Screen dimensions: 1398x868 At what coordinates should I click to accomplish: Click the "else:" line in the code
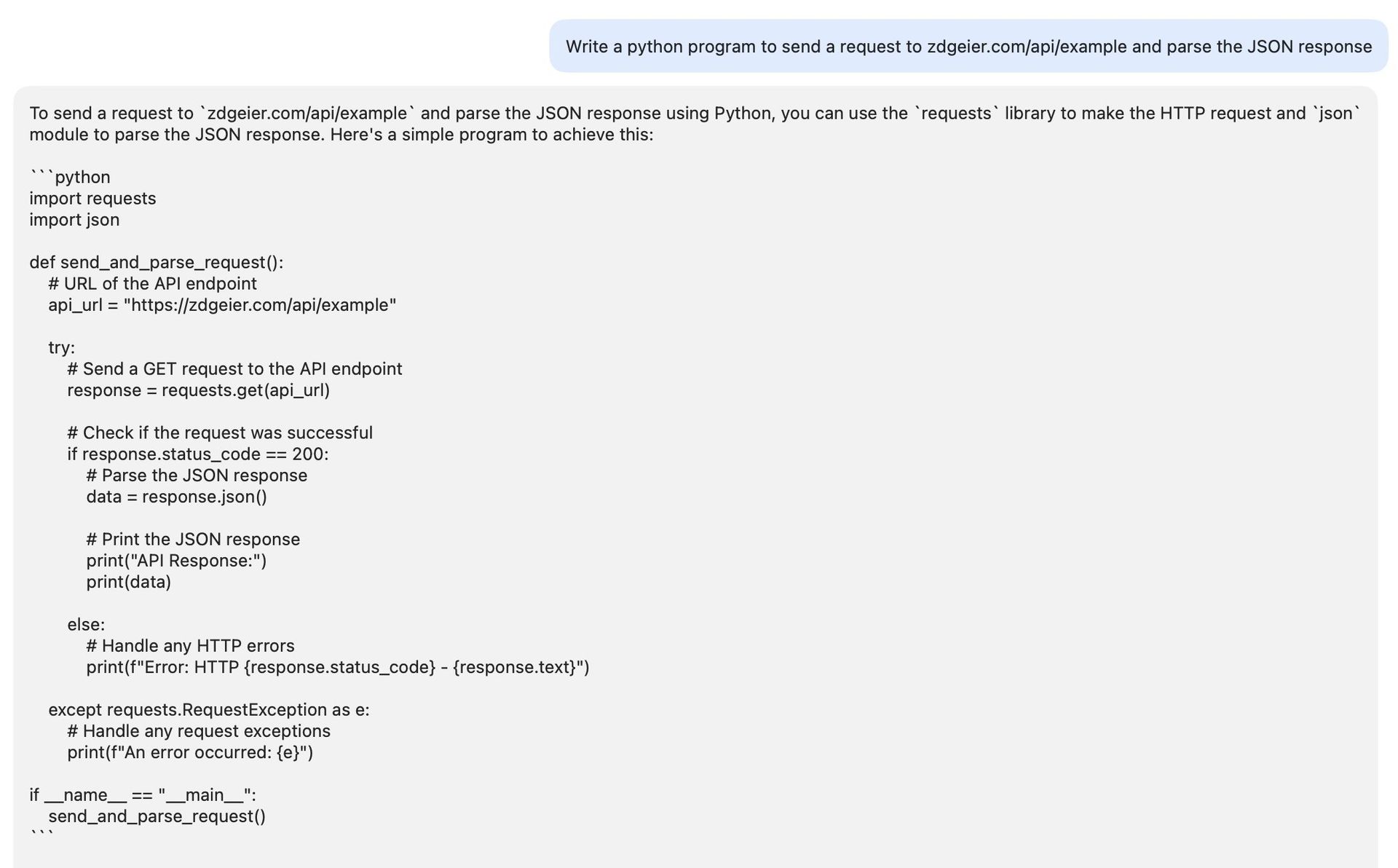pos(86,625)
